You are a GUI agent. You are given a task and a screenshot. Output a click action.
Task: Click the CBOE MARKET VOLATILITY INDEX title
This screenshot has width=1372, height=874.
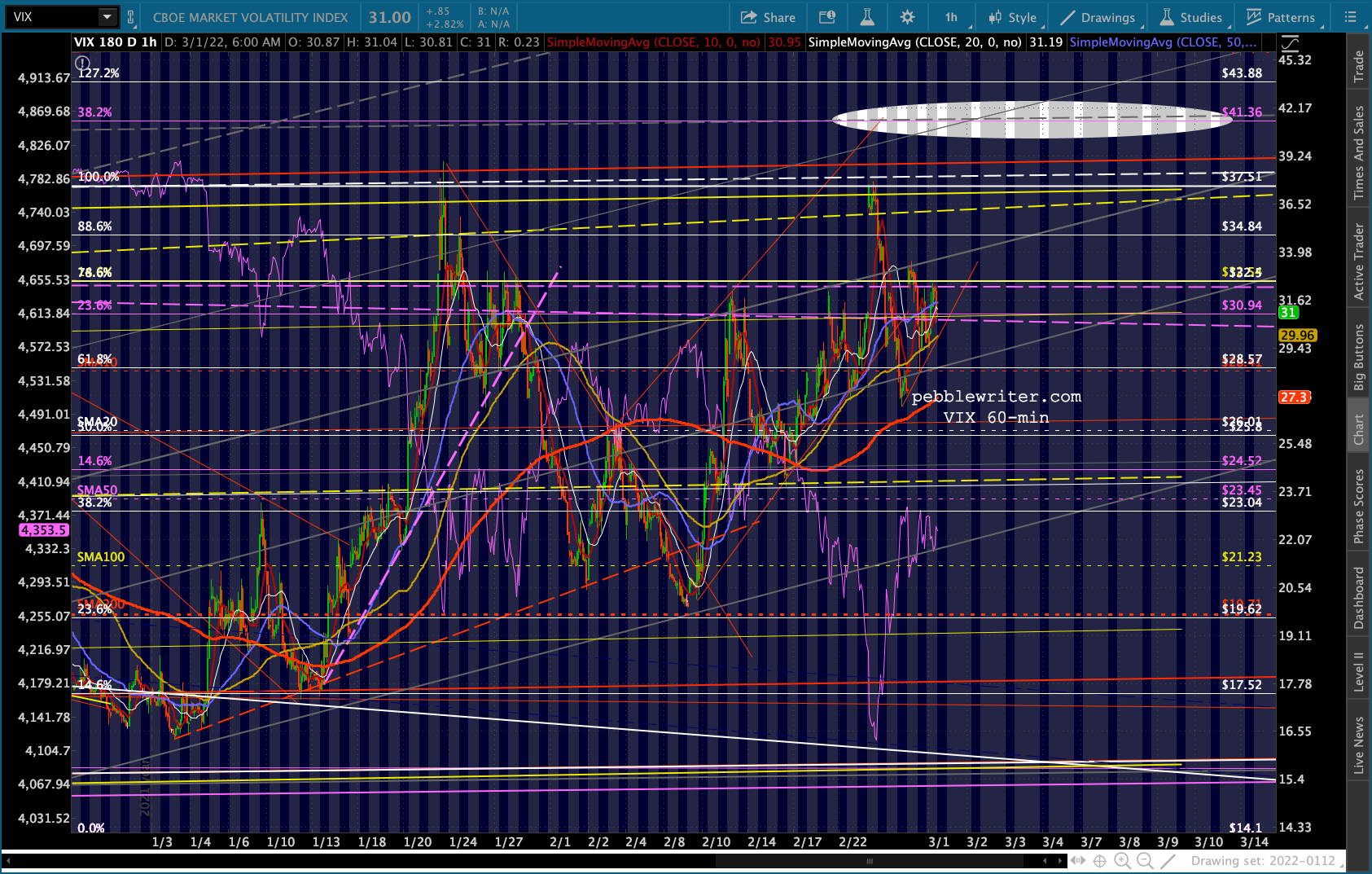pos(250,17)
